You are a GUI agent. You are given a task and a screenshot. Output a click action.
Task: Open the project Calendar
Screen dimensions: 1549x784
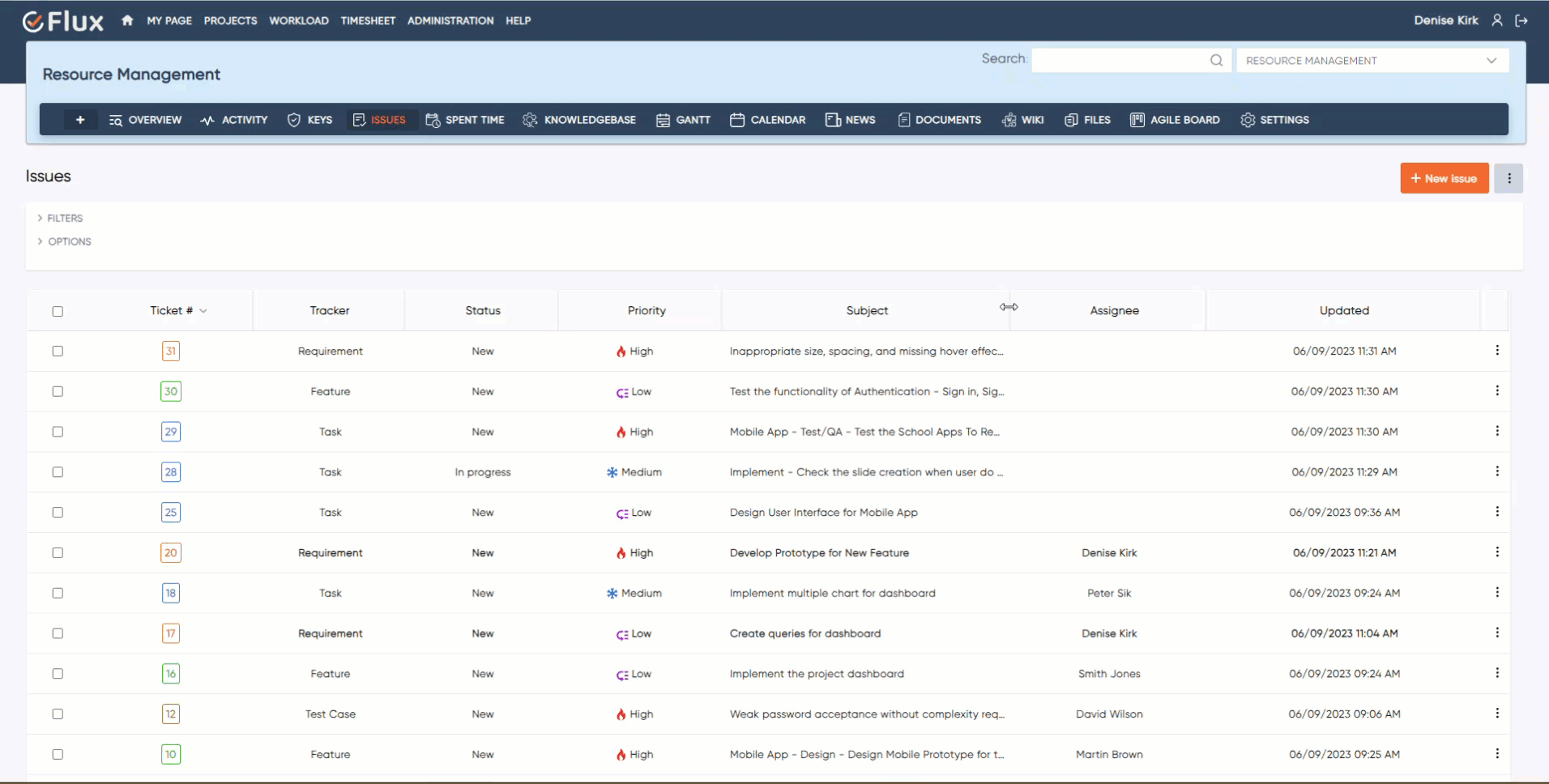tap(767, 119)
